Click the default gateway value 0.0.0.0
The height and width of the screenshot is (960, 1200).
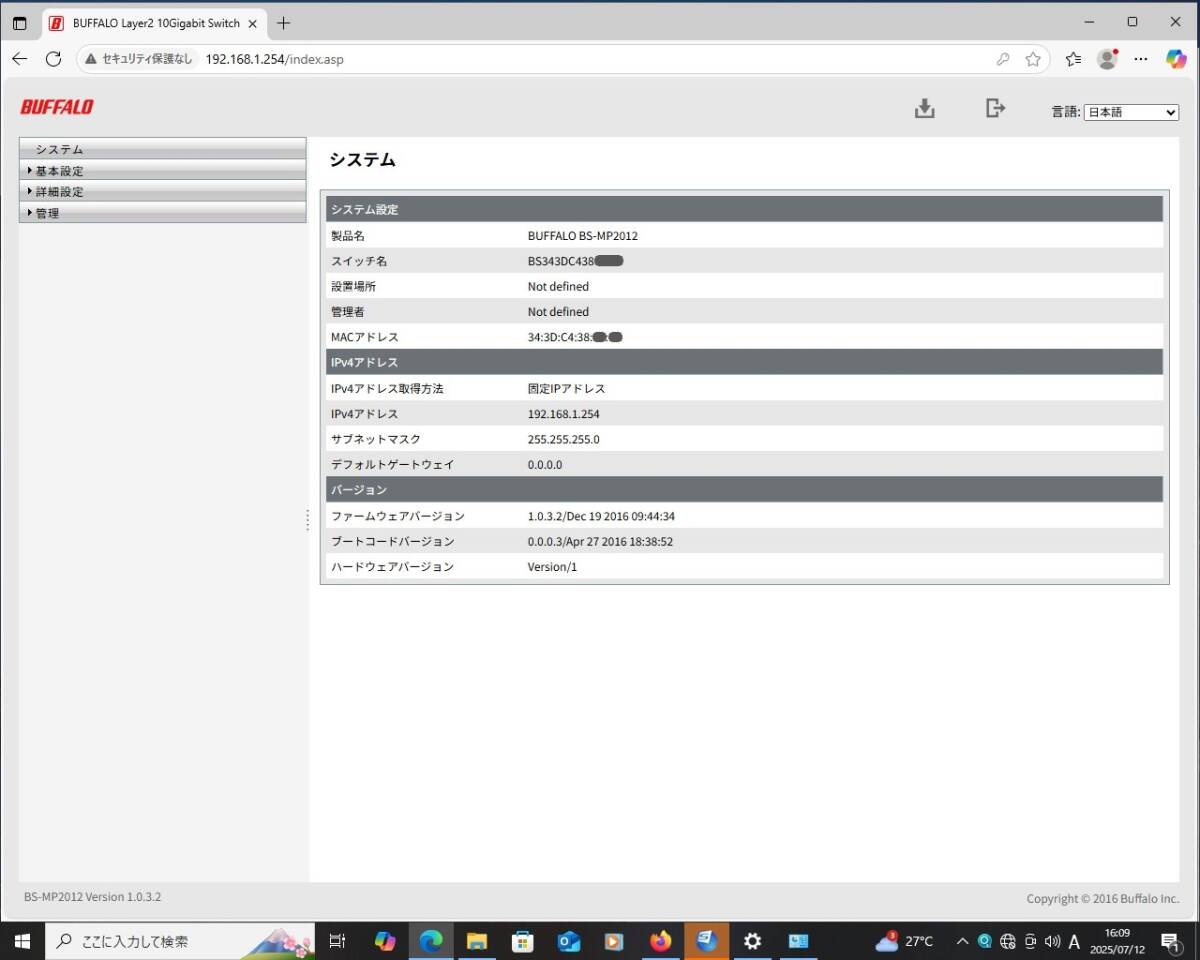click(x=545, y=465)
